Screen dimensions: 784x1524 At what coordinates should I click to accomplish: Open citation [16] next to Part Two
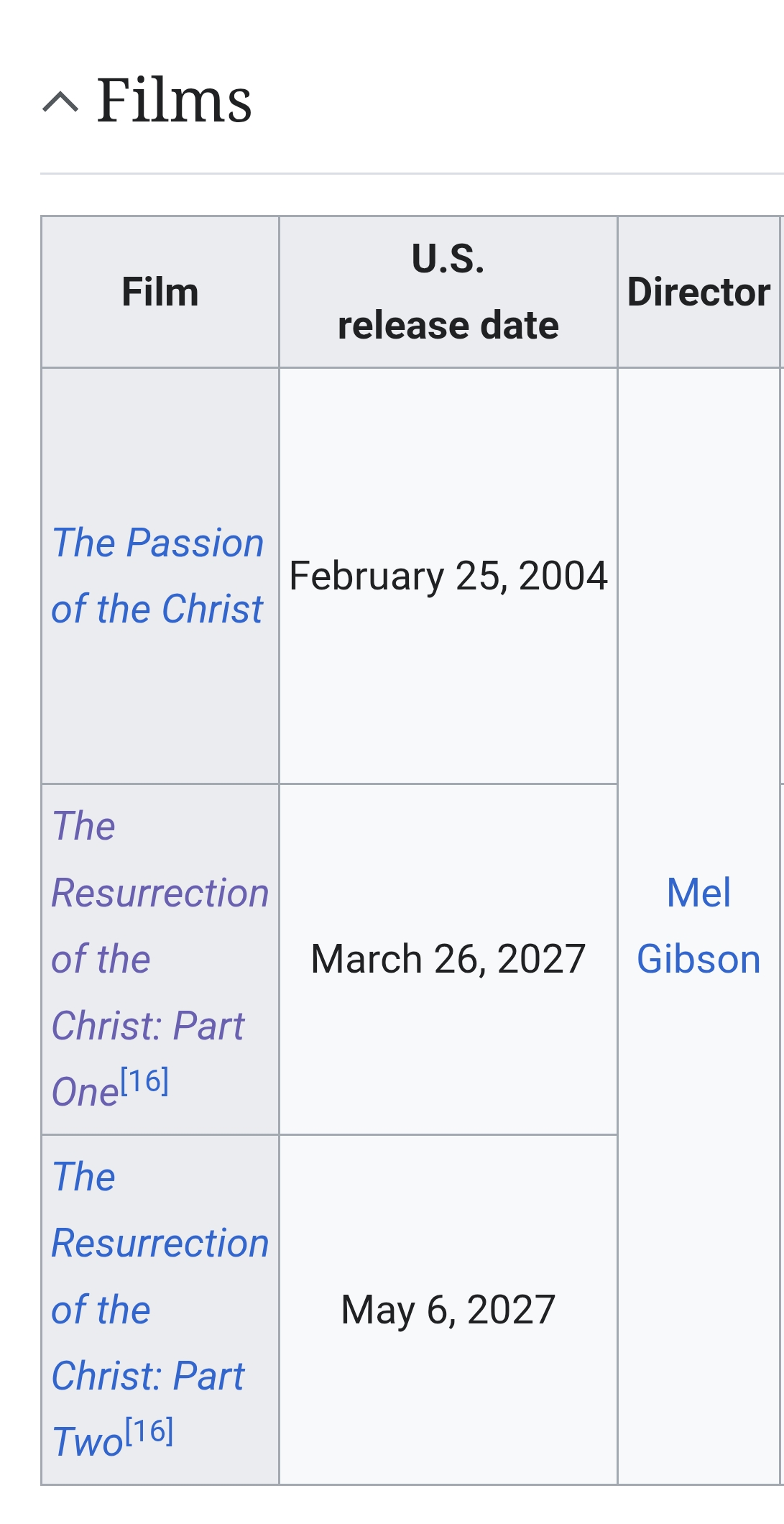(149, 1431)
